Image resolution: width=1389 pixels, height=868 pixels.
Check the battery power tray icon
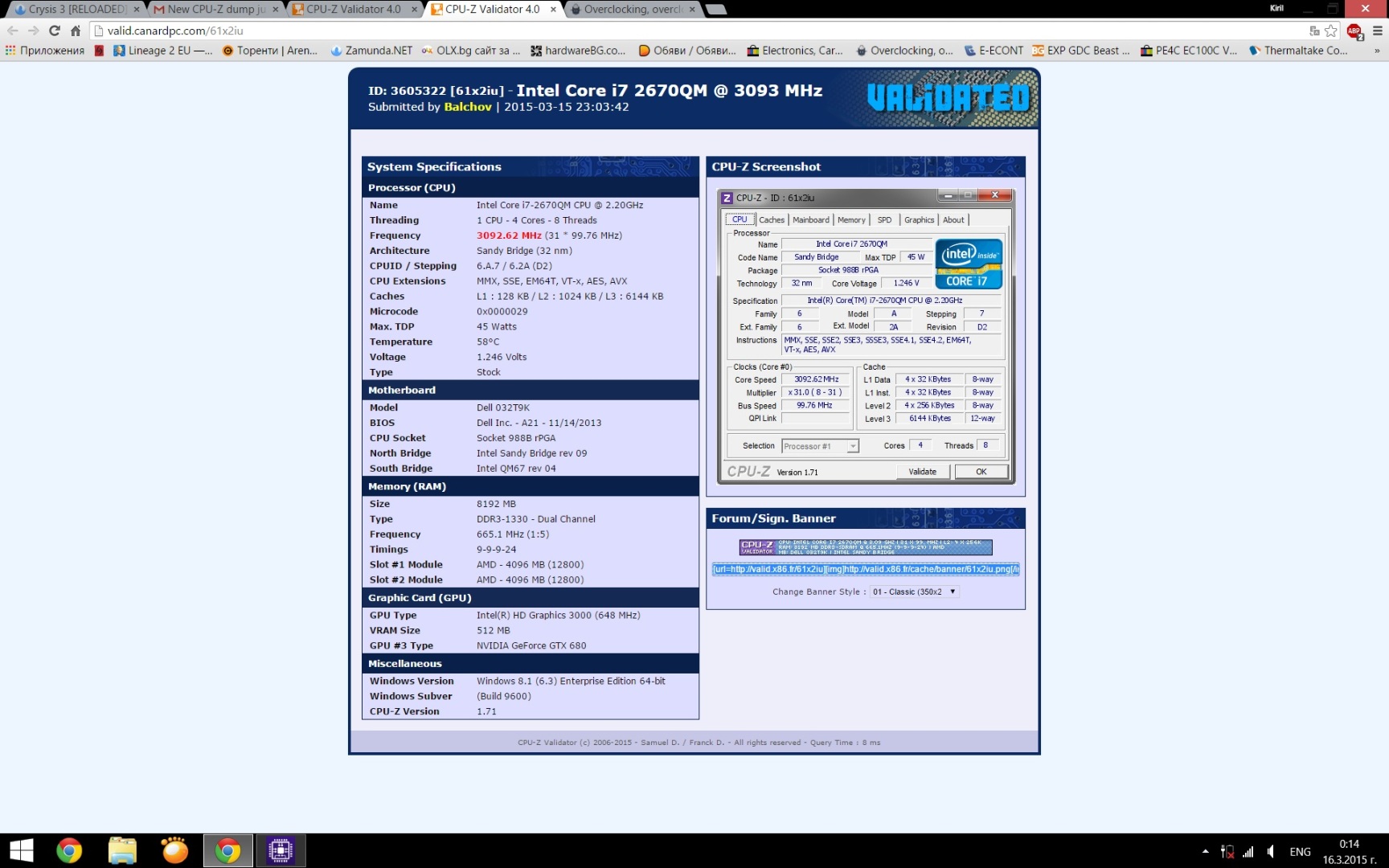(x=1227, y=851)
